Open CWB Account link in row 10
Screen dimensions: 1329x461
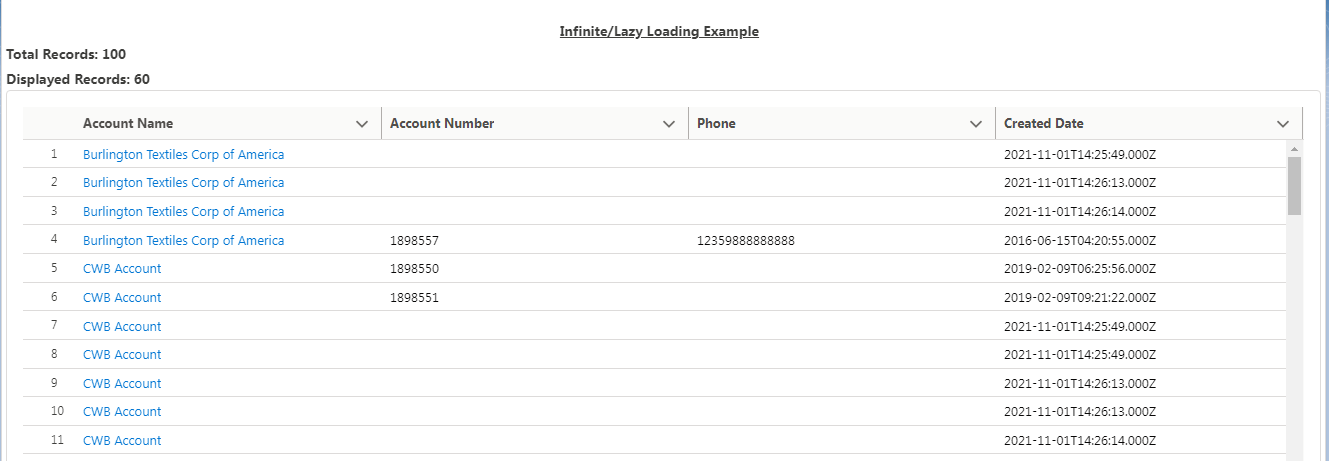pyautogui.click(x=122, y=412)
